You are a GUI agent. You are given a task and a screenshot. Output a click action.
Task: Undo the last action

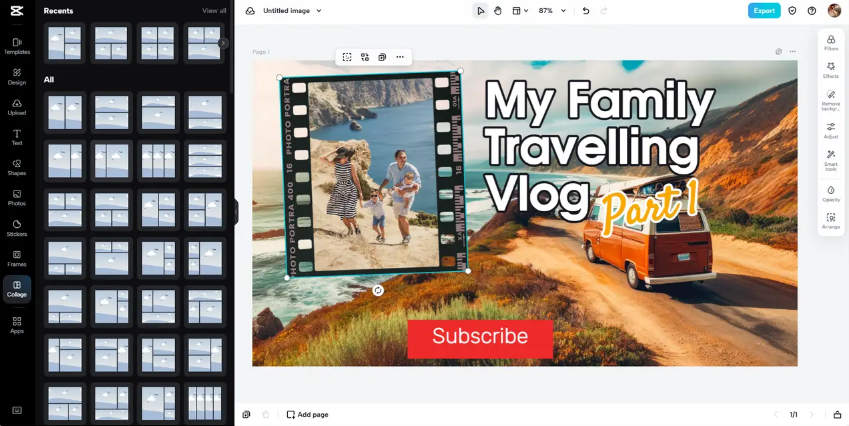[x=586, y=11]
